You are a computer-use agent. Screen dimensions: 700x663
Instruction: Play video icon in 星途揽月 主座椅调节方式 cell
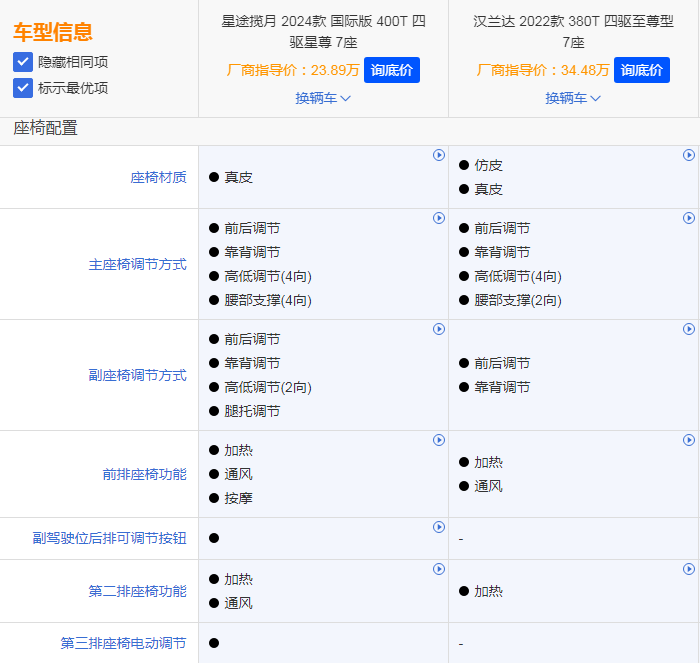(x=439, y=218)
